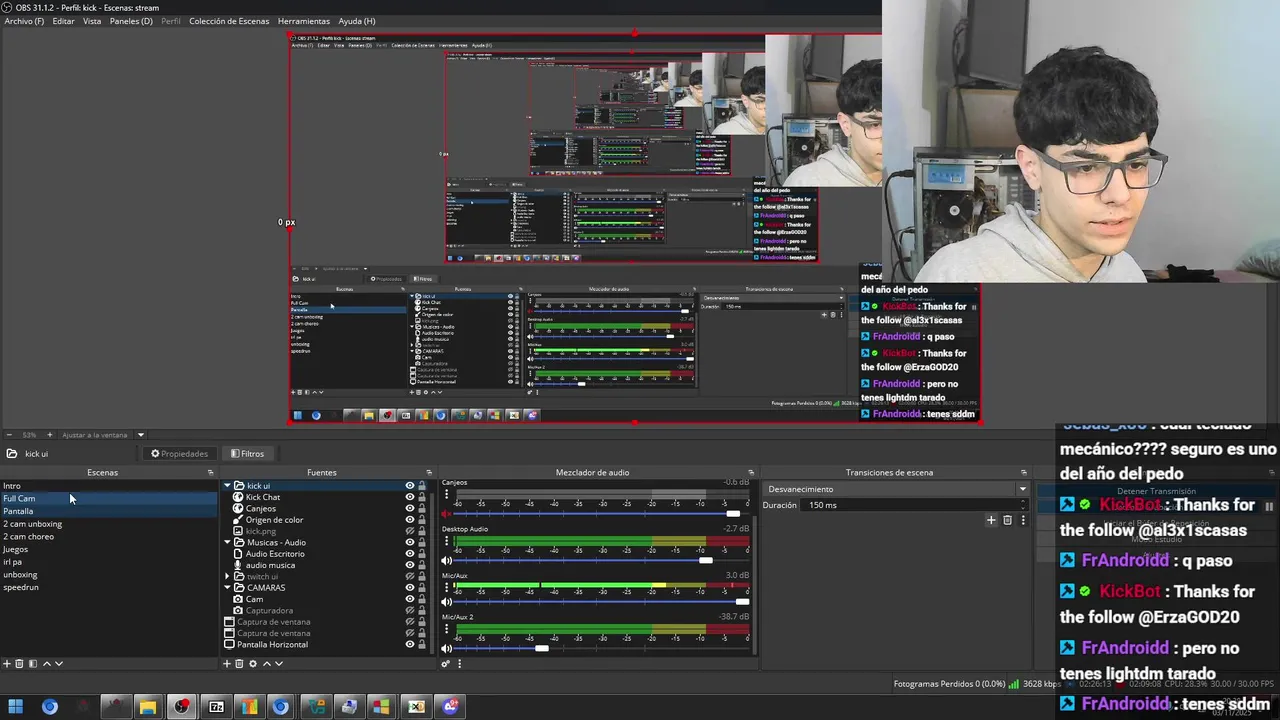
Task: Select the 2 cam unboxing scene
Action: 108,524
